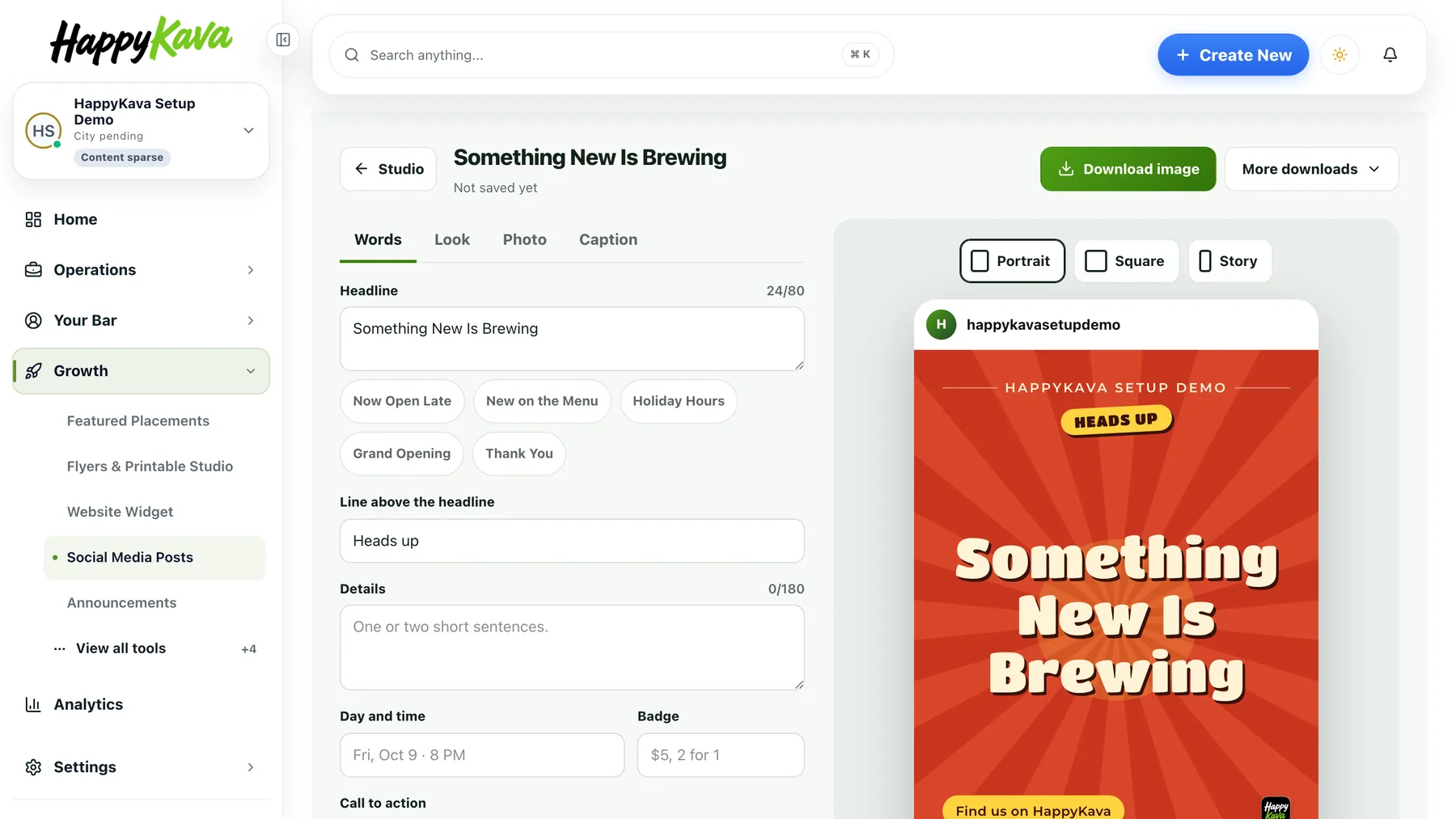1456x819 pixels.
Task: Click the Download image button
Action: 1128,169
